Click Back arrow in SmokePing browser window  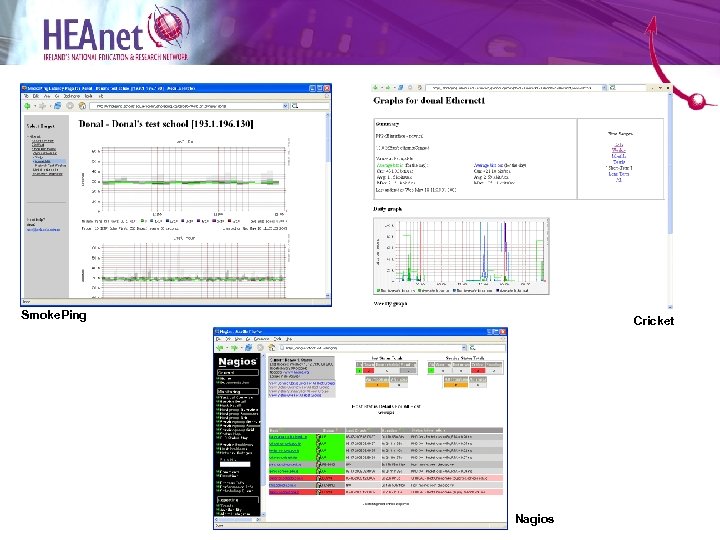point(28,106)
